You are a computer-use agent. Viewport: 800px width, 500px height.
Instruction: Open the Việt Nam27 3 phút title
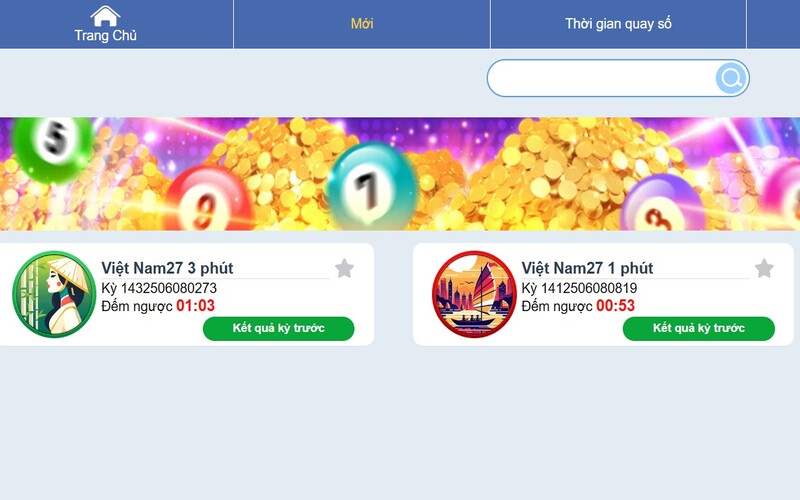click(x=167, y=268)
